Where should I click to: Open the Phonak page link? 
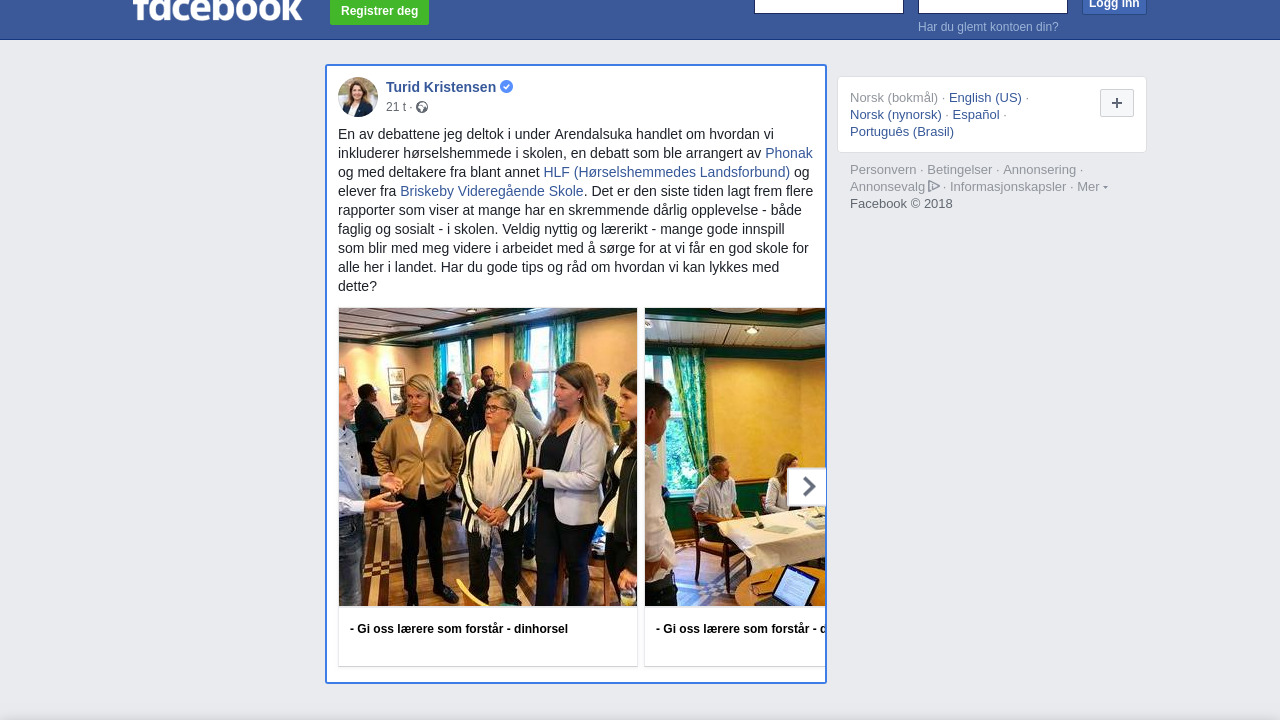(789, 153)
